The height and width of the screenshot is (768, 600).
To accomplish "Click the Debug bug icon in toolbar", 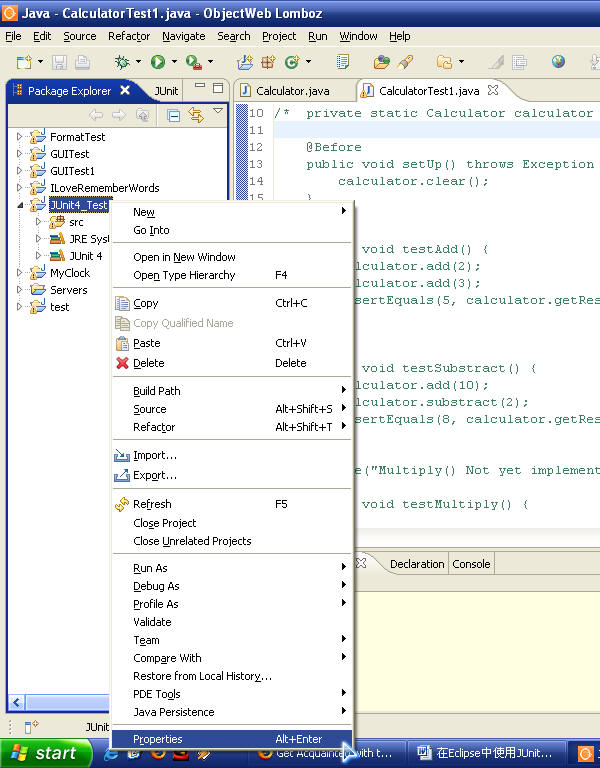I will (122, 62).
